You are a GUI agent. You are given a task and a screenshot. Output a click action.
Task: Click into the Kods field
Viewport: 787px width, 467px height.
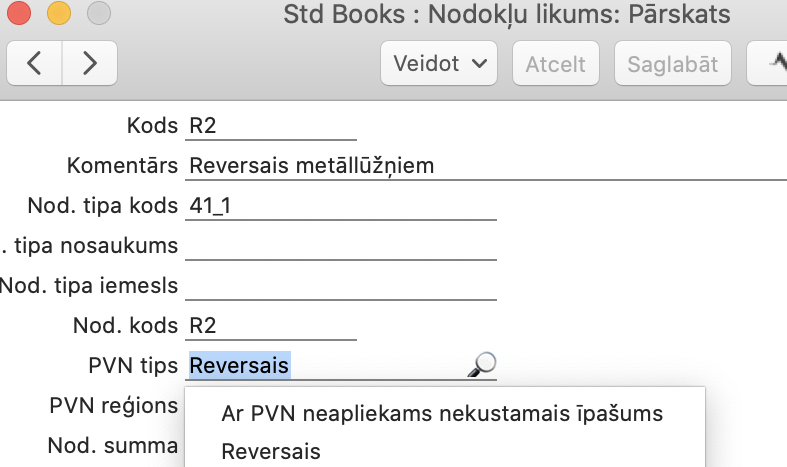tap(270, 126)
